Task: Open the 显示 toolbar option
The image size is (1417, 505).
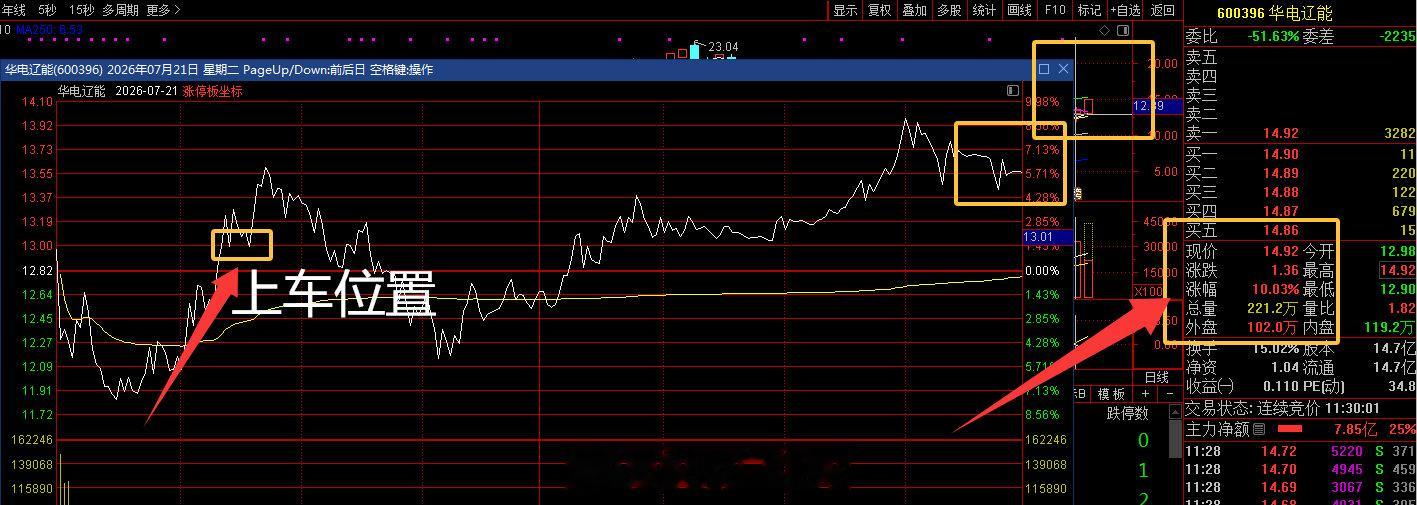Action: pyautogui.click(x=845, y=10)
